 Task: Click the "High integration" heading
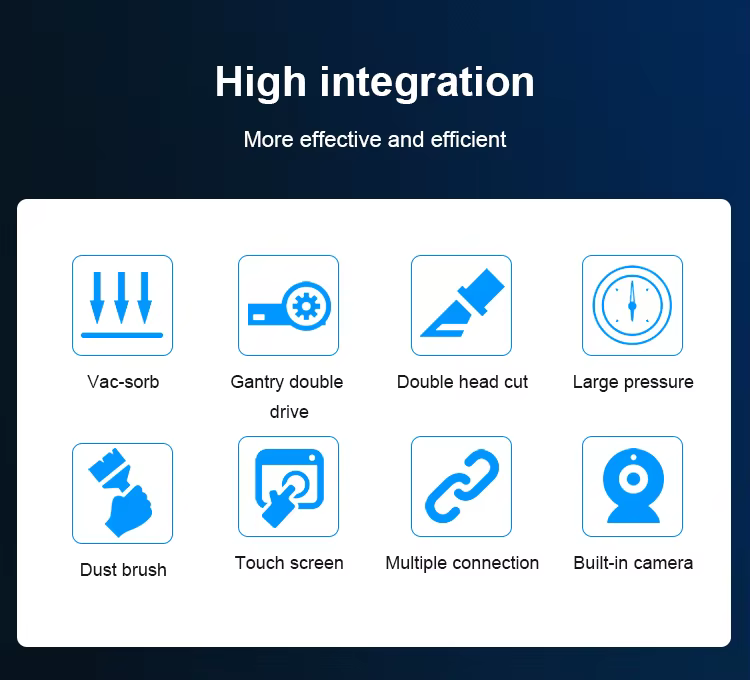[x=375, y=82]
